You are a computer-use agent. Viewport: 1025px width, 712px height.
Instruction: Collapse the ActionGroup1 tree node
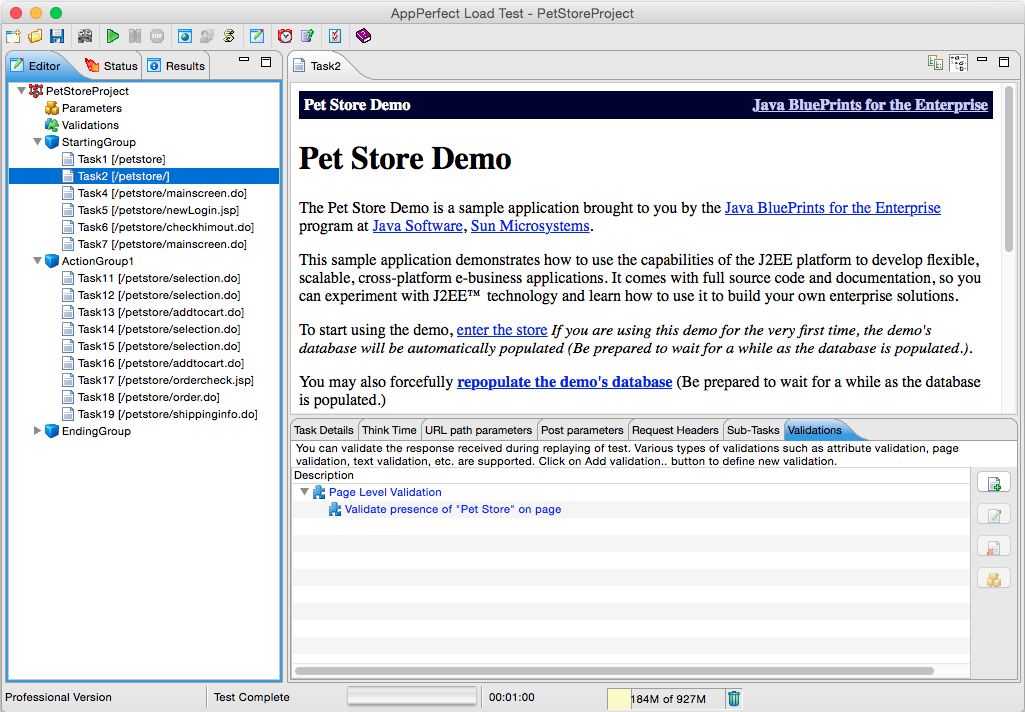tap(37, 261)
